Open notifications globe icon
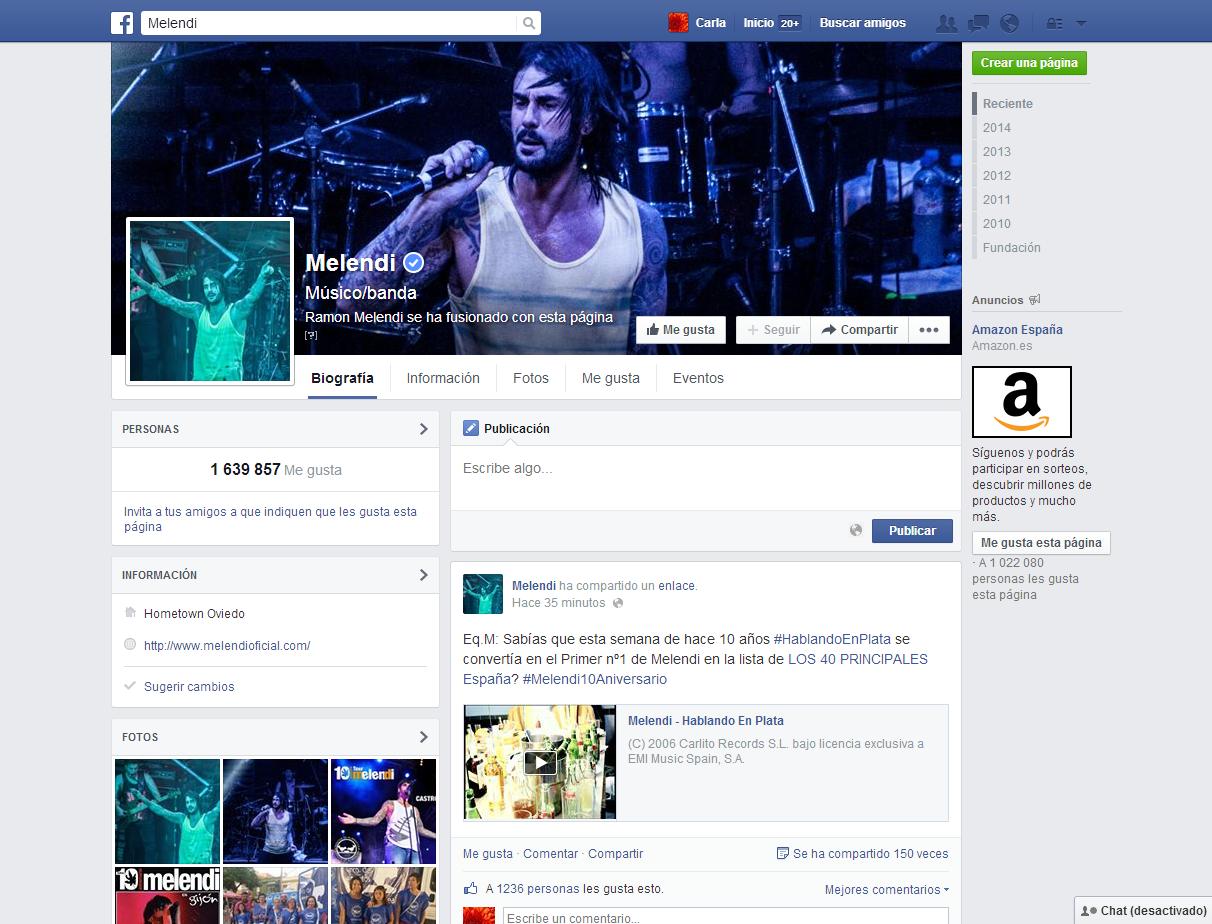1212x924 pixels. point(1009,23)
